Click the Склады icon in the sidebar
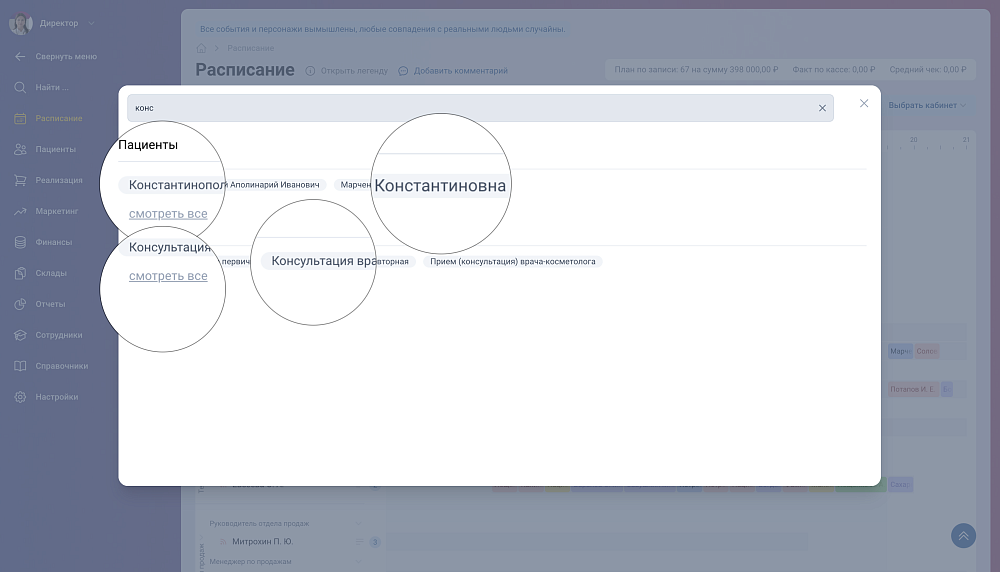 tap(20, 273)
